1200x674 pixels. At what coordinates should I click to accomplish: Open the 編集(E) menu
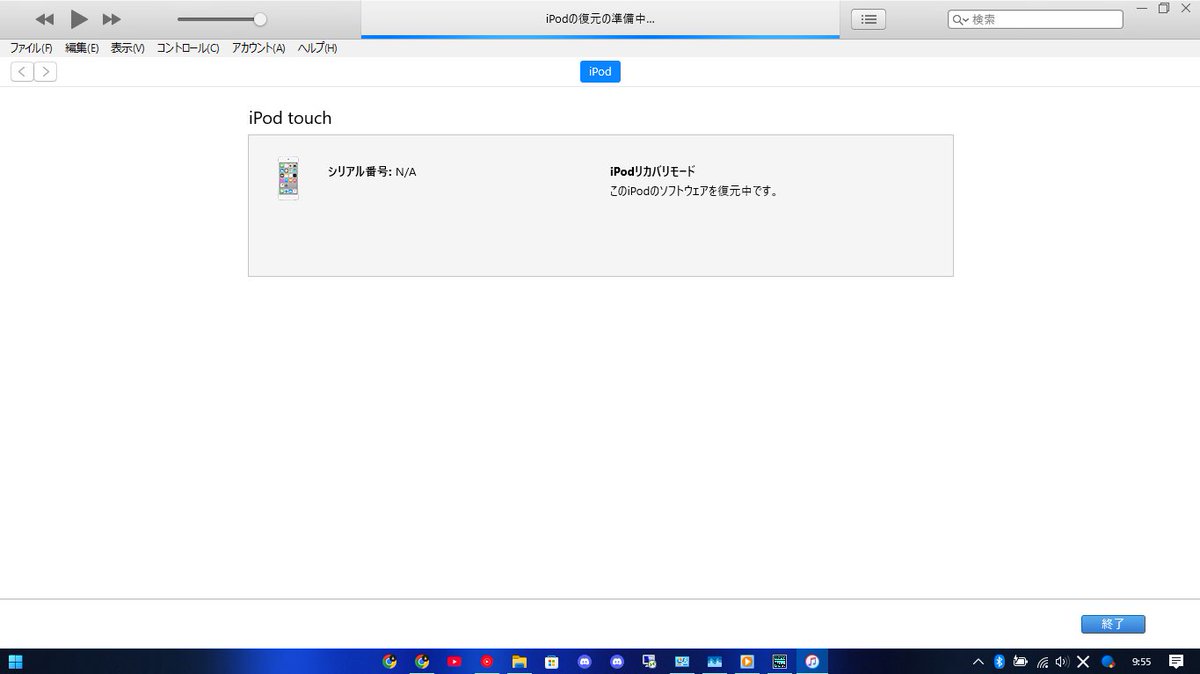pos(82,48)
